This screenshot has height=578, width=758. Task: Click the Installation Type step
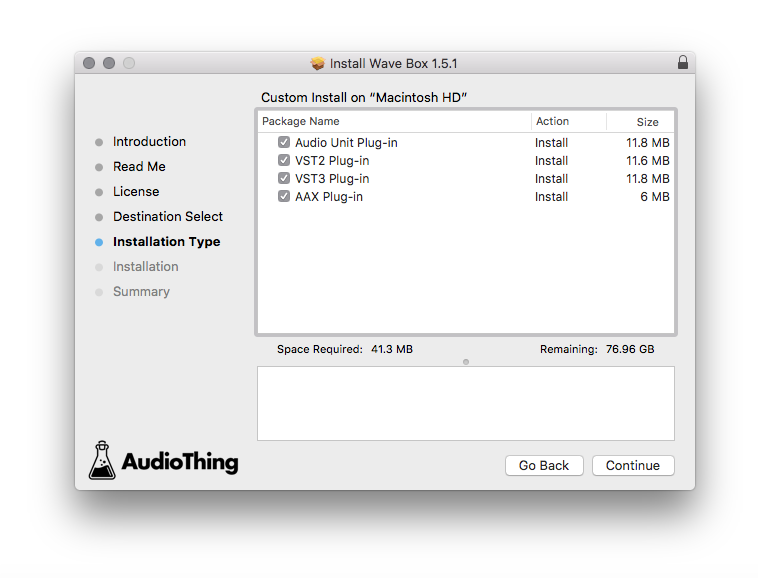click(x=166, y=242)
